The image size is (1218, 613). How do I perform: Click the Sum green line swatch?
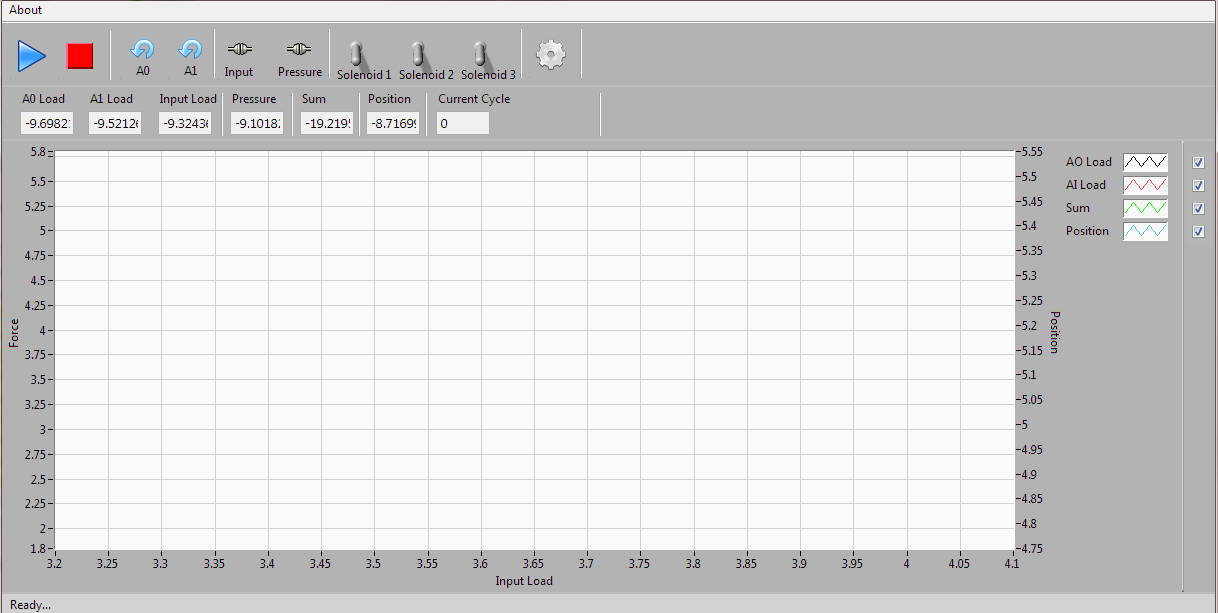click(x=1145, y=208)
